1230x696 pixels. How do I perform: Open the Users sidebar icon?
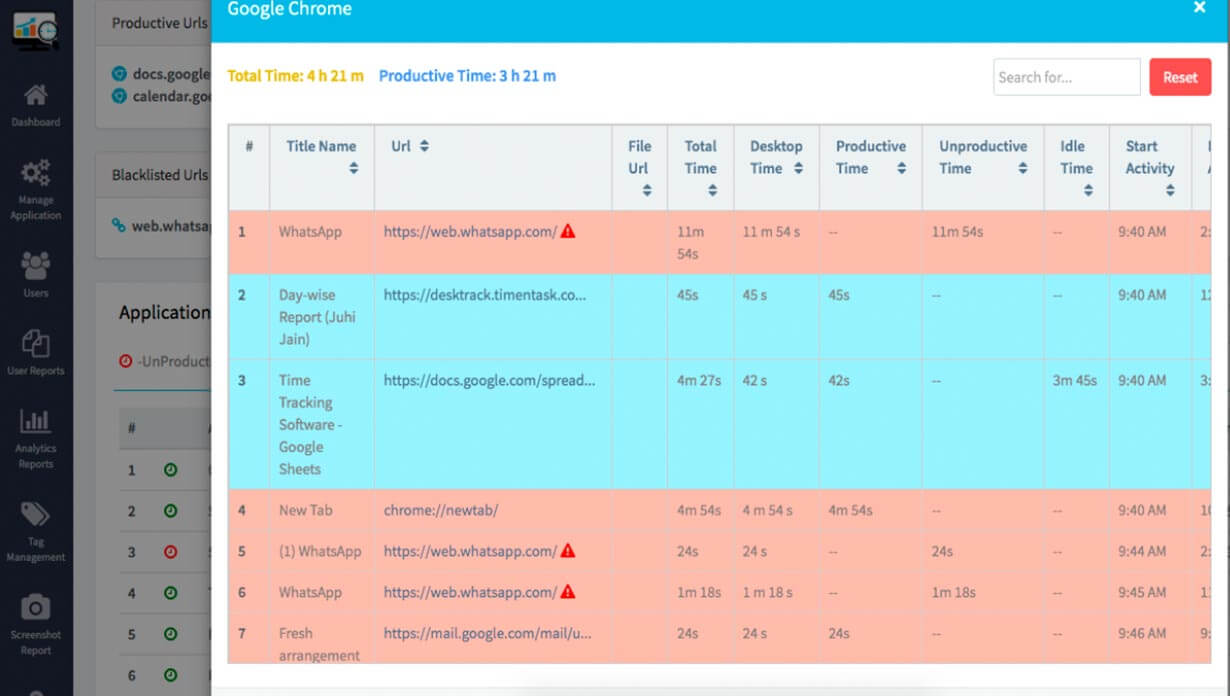click(x=35, y=266)
